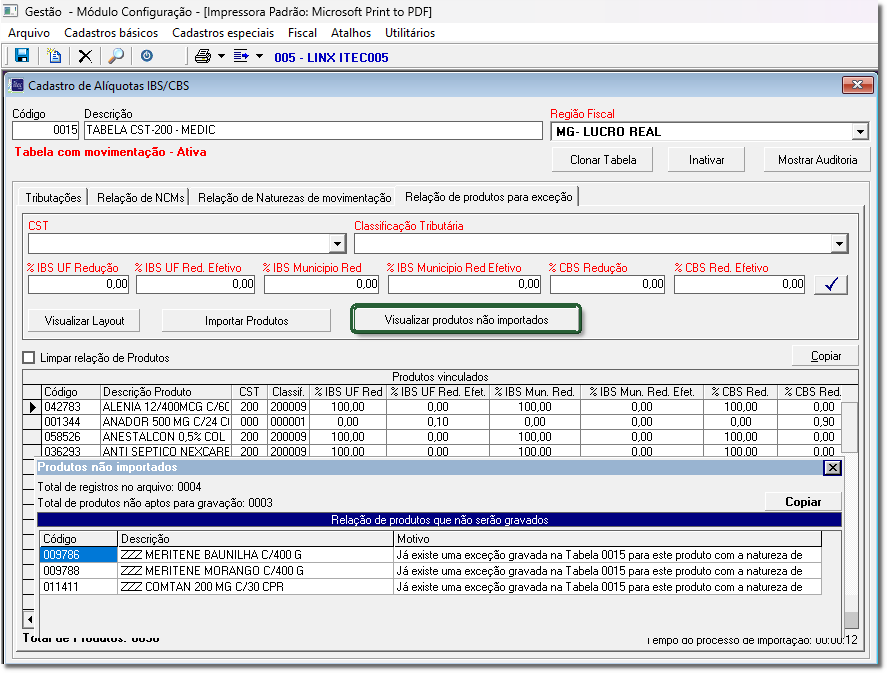The height and width of the screenshot is (673, 887).
Task: Click the Delete X toolbar icon
Action: pyautogui.click(x=85, y=56)
